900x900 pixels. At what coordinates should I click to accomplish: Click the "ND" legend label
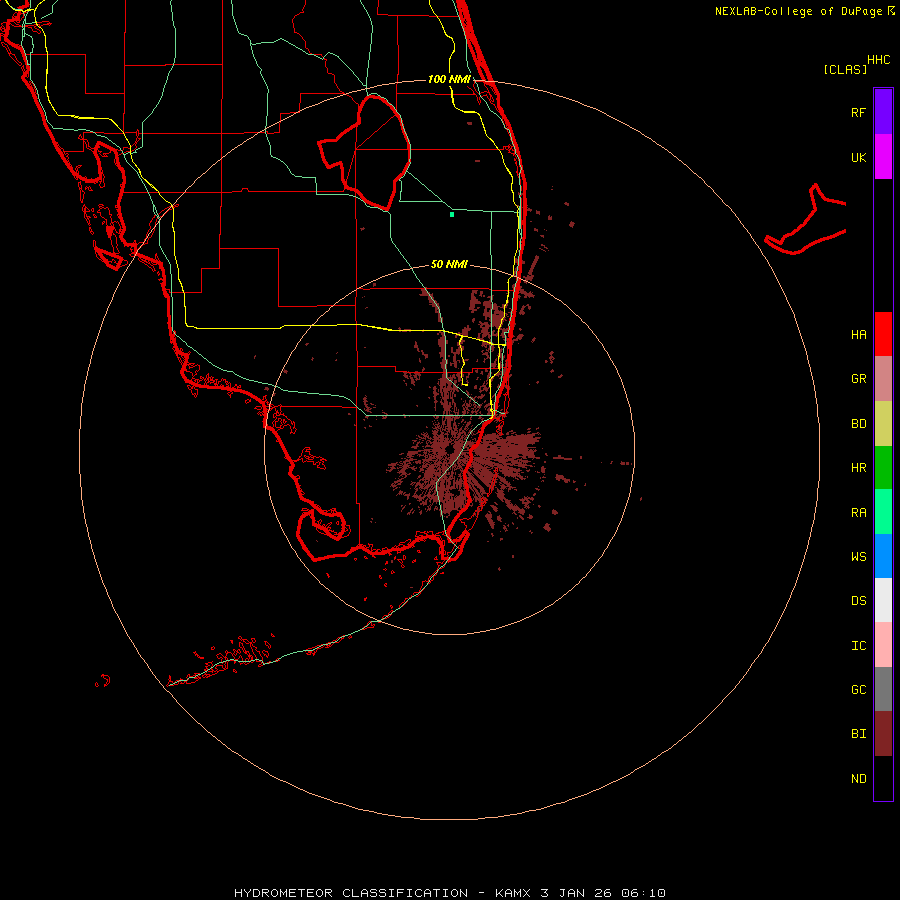[x=858, y=778]
